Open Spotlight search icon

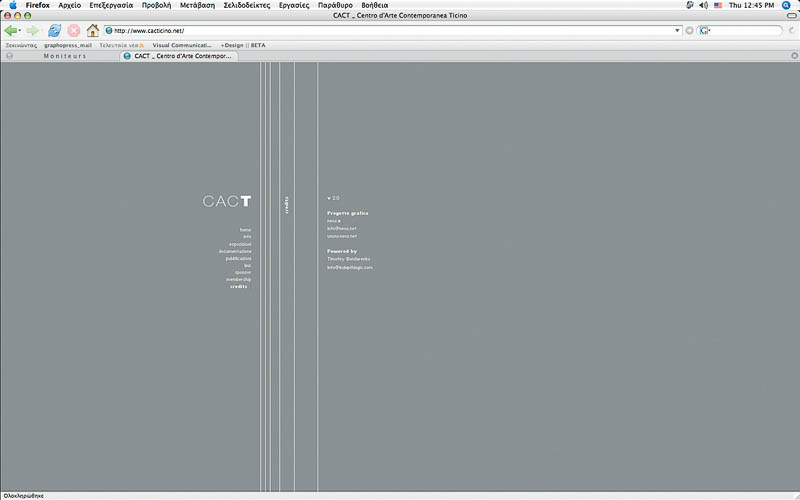point(786,5)
